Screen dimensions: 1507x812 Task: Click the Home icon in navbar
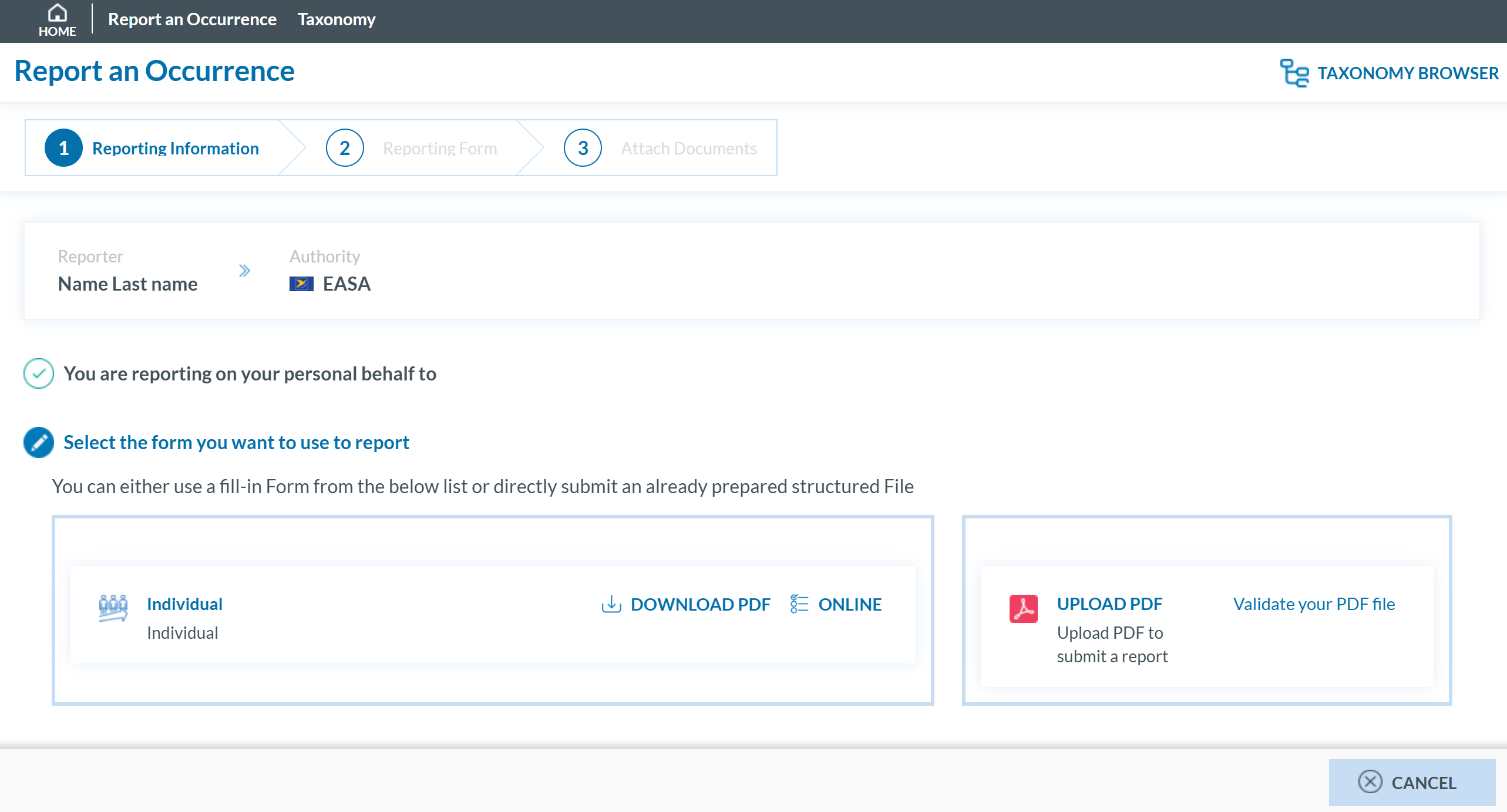click(57, 13)
